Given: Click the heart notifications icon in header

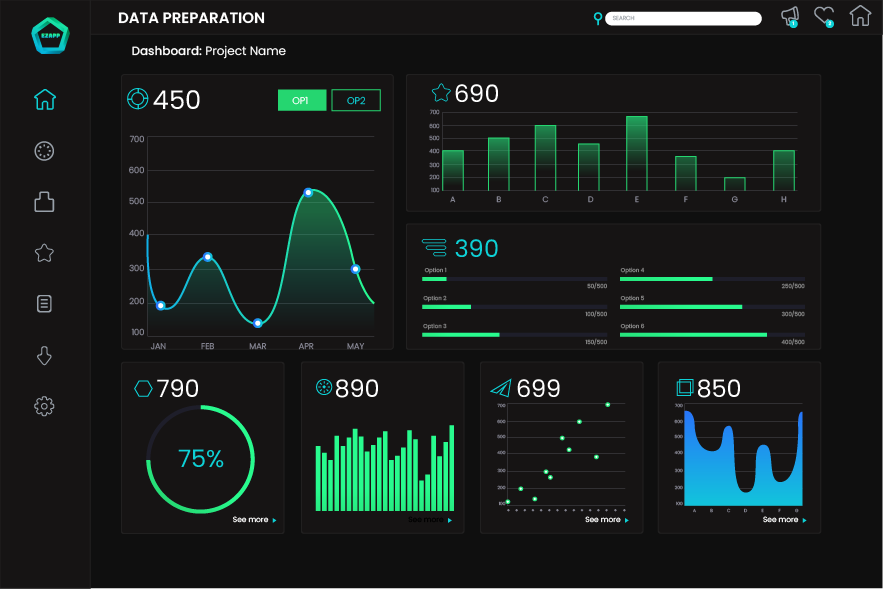Looking at the screenshot, I should (824, 16).
